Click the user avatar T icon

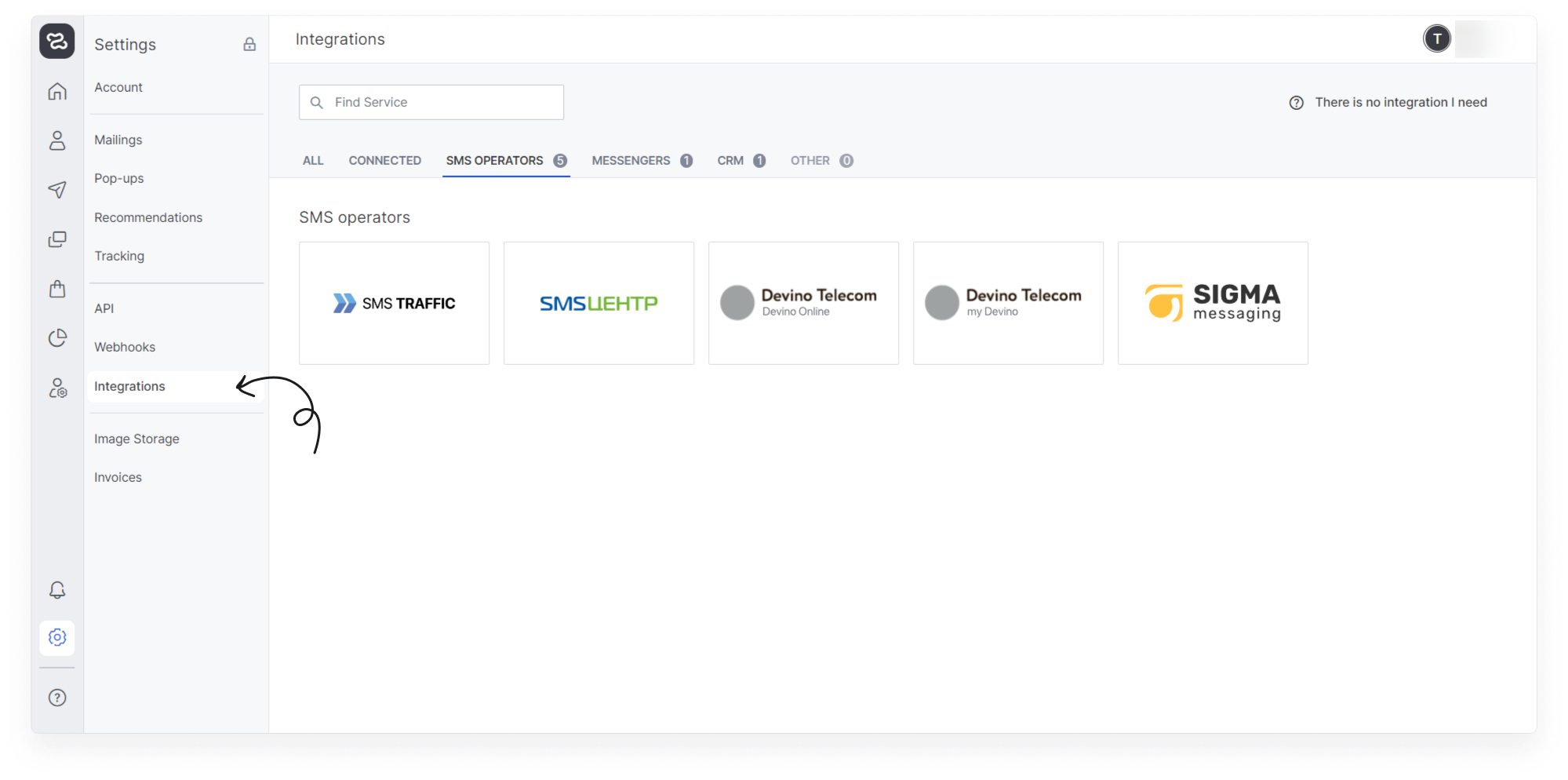coord(1437,38)
